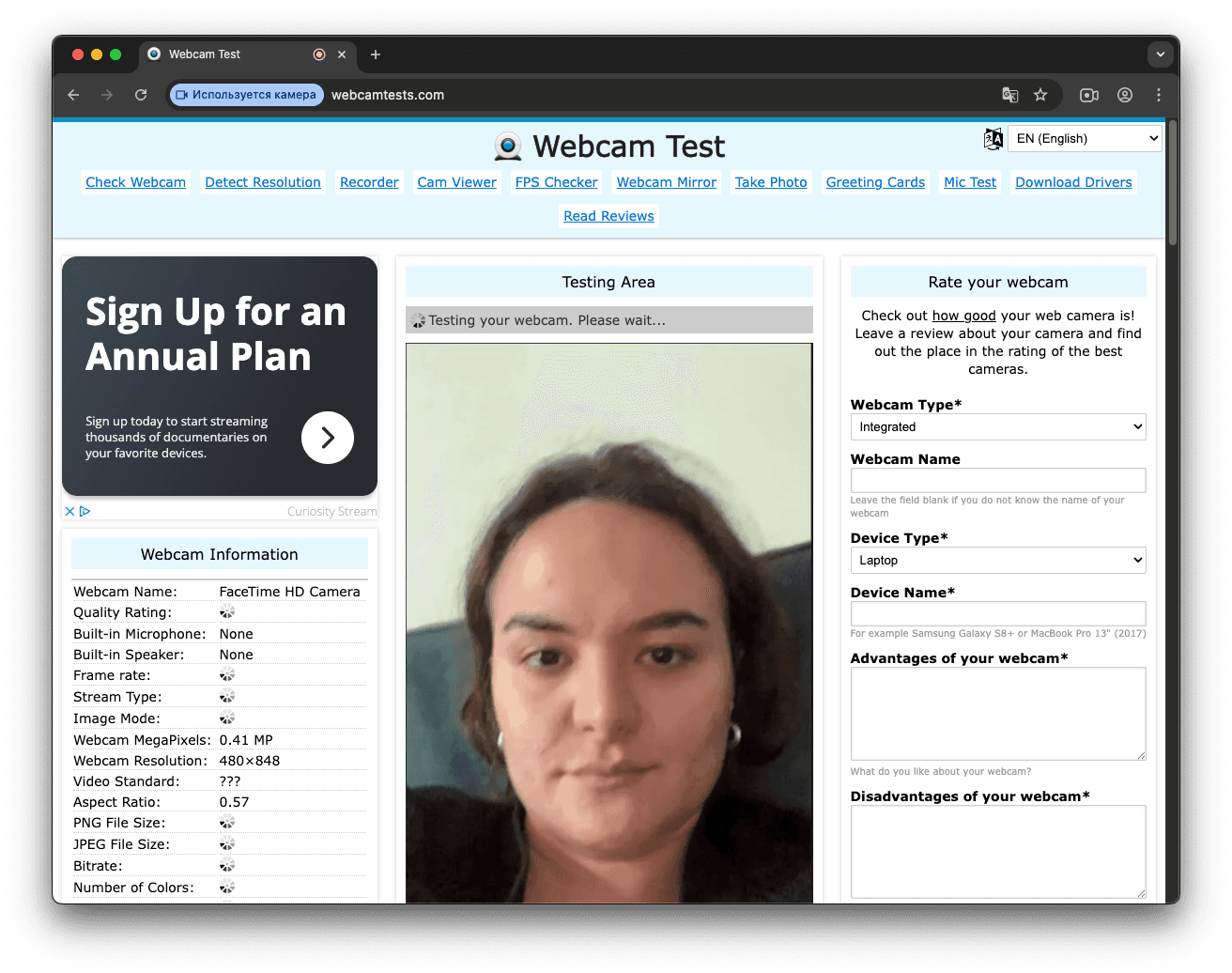Open the FPS Checker link
This screenshot has width=1232, height=973.
point(556,182)
